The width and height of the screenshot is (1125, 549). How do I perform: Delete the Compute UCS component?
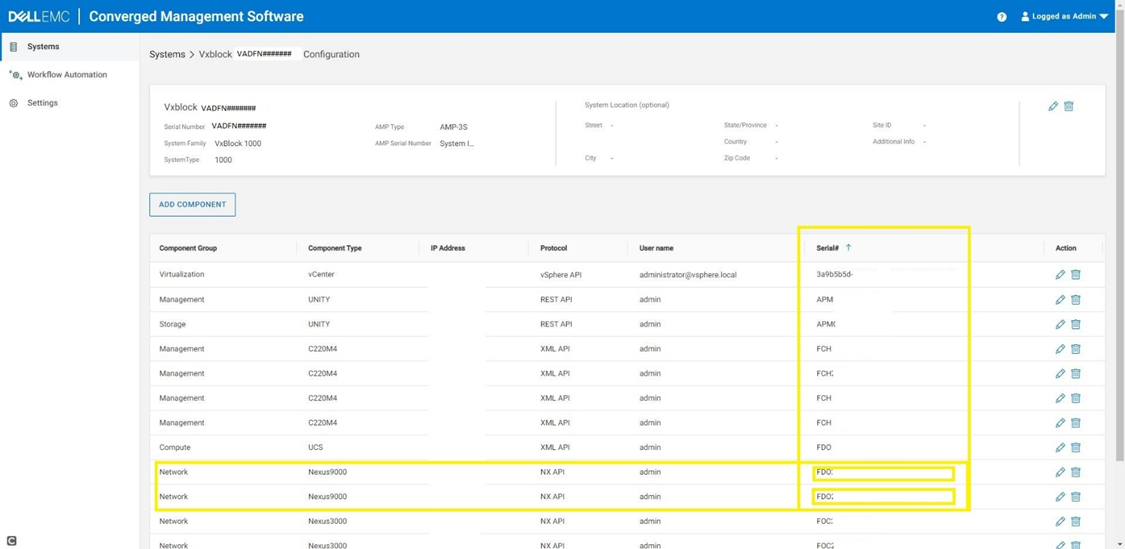click(x=1075, y=447)
